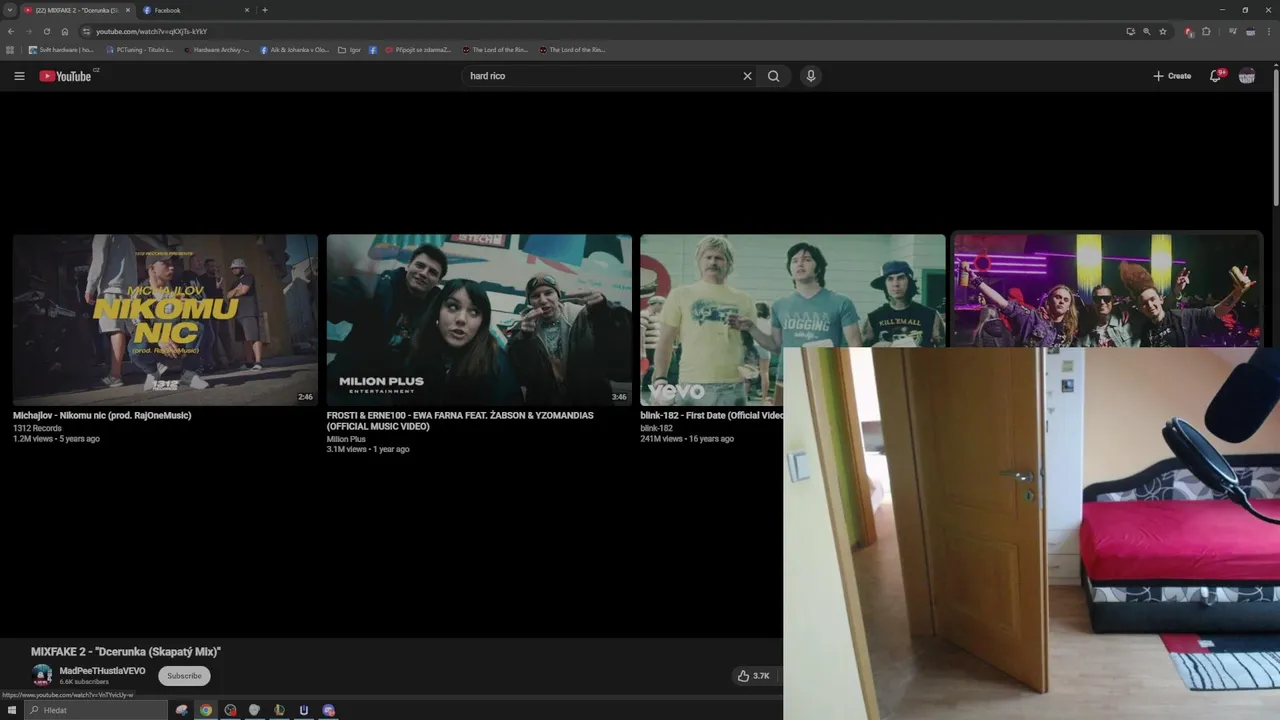Viewport: 1280px width, 720px height.
Task: Open the 'FROSTI & ERNE100 - EWA FARNA' title
Action: [460, 421]
